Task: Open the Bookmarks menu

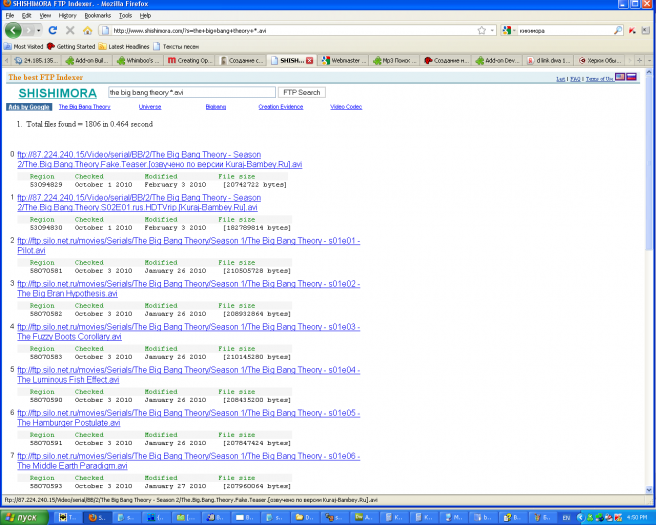Action: (97, 15)
